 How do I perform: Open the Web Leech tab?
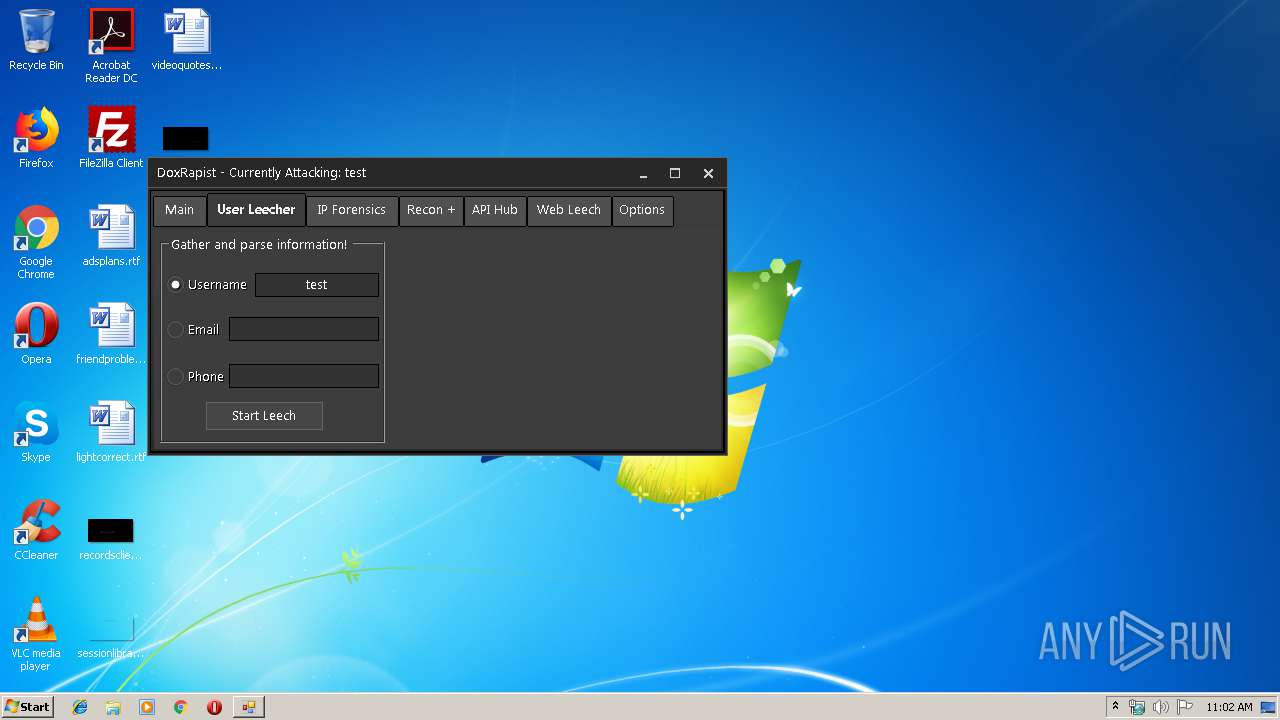[569, 210]
